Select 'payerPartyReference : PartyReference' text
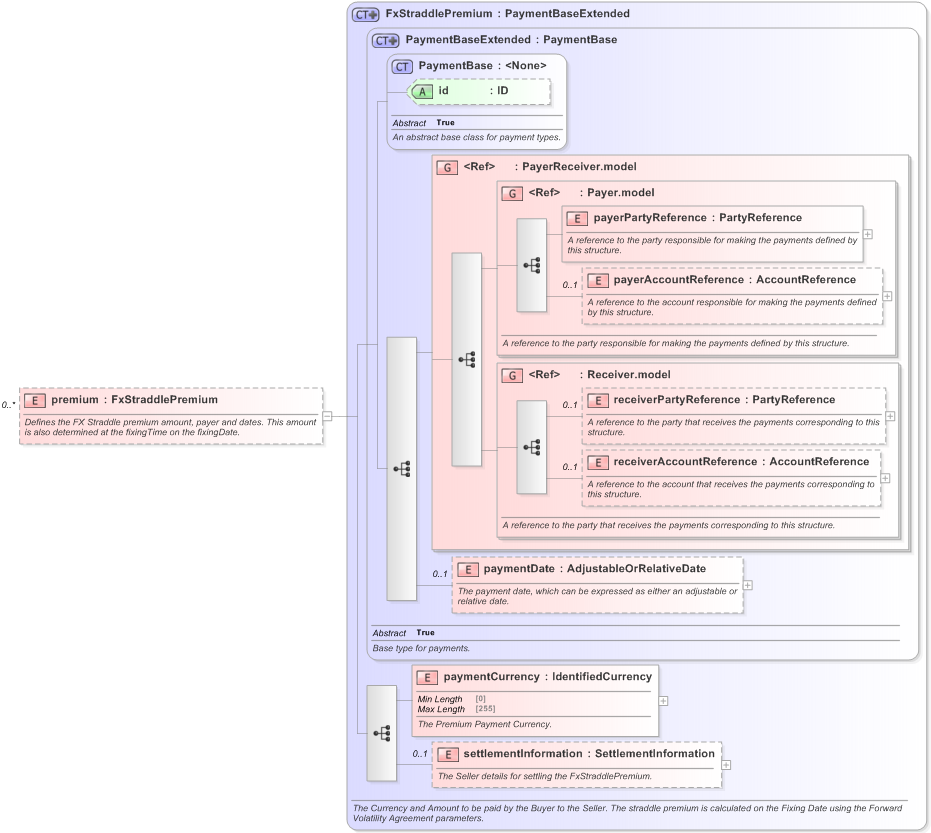 click(x=698, y=217)
